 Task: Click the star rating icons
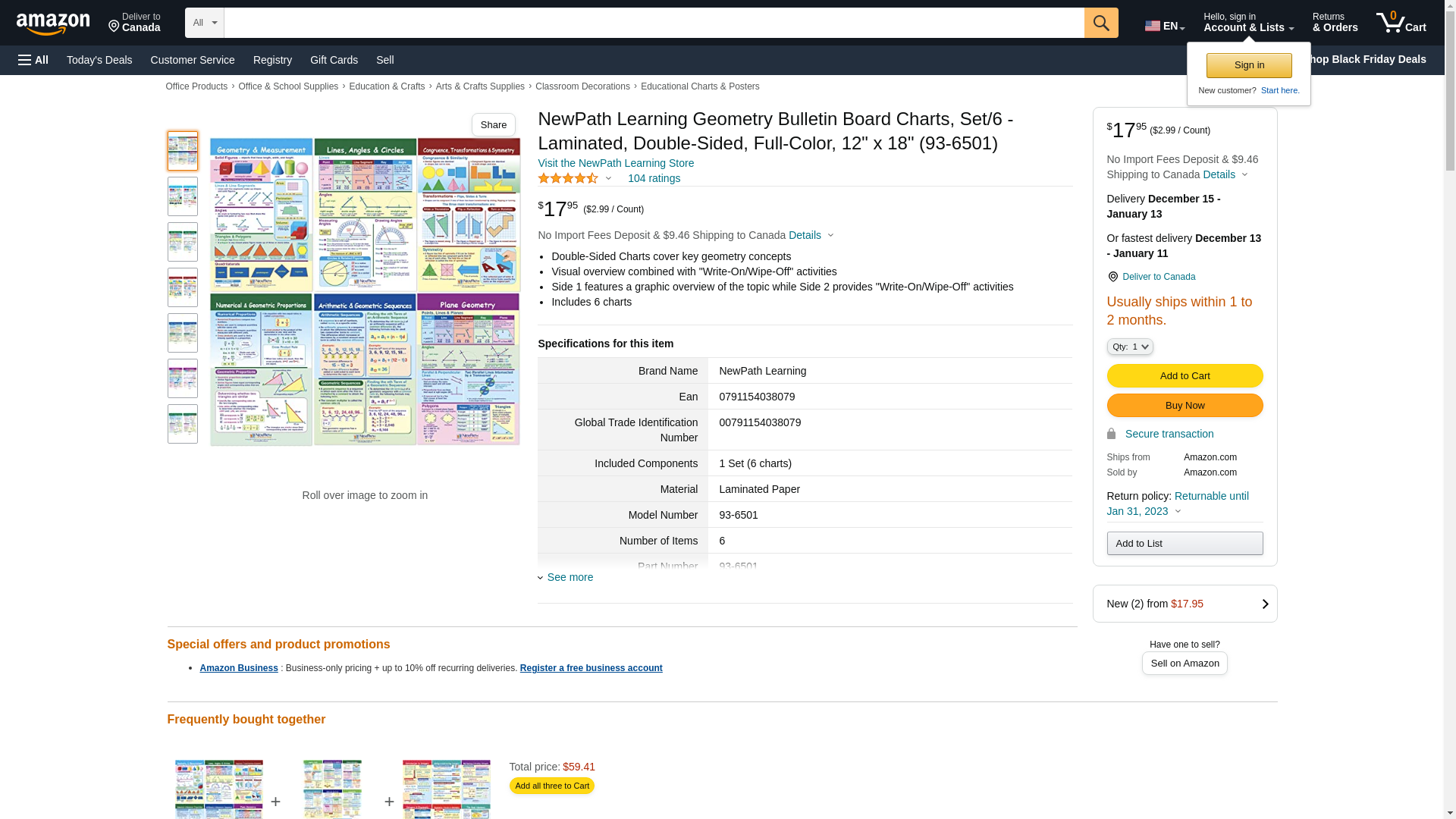click(x=568, y=179)
